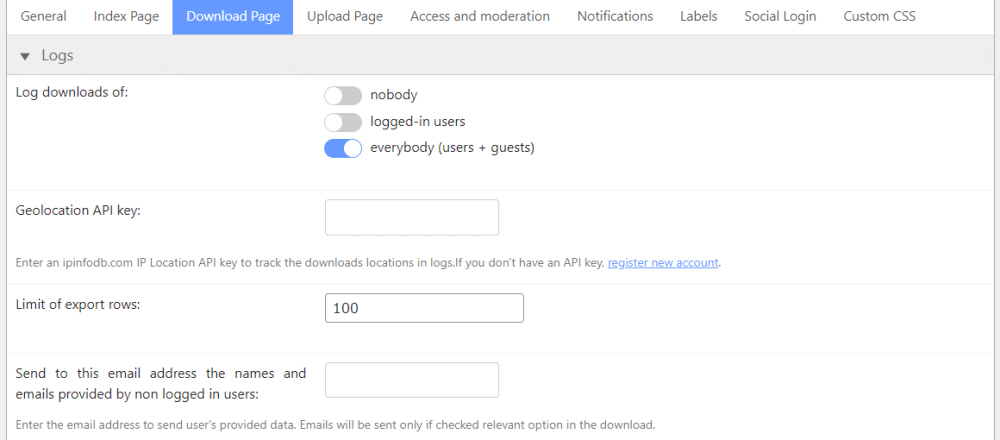
Task: Select the Download Page tab
Action: pos(232,17)
